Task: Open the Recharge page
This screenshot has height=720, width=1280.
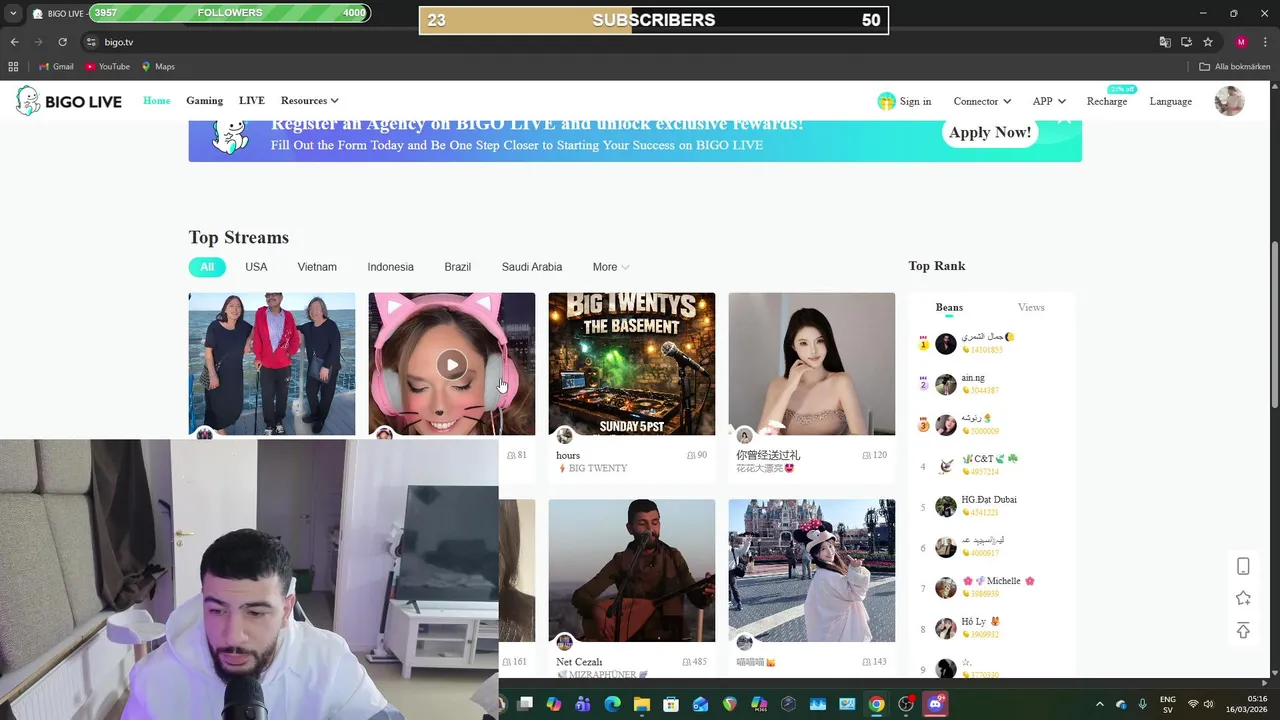Action: pyautogui.click(x=1107, y=101)
